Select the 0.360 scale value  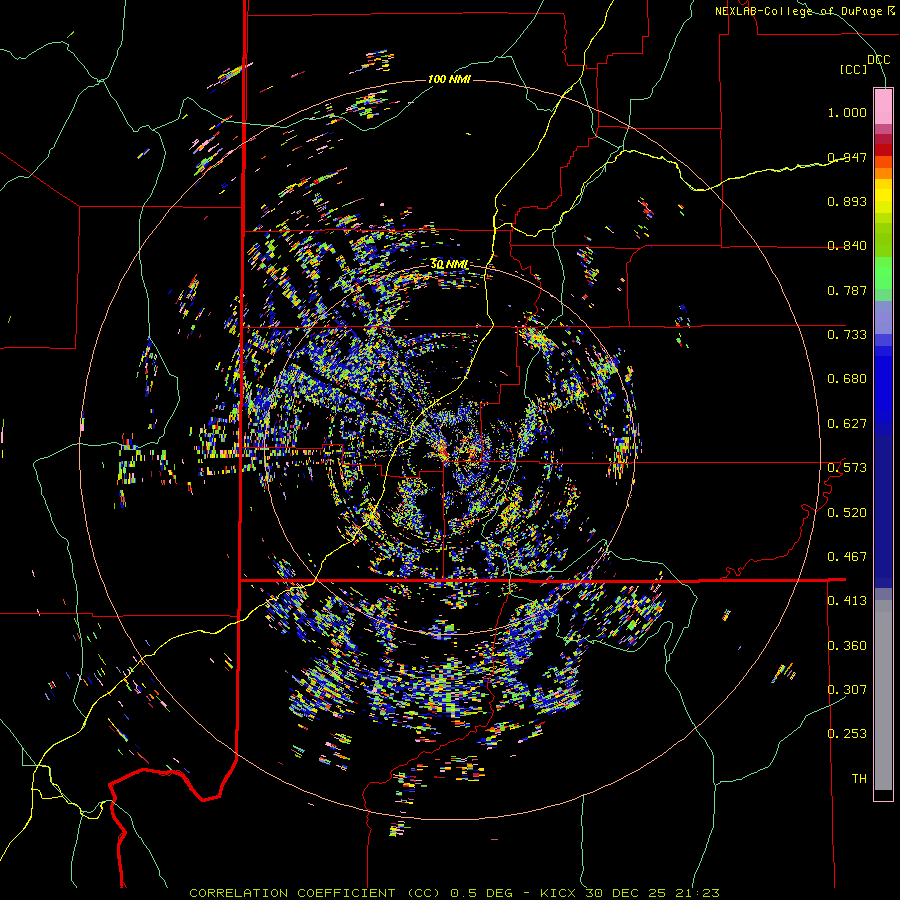[x=847, y=645]
